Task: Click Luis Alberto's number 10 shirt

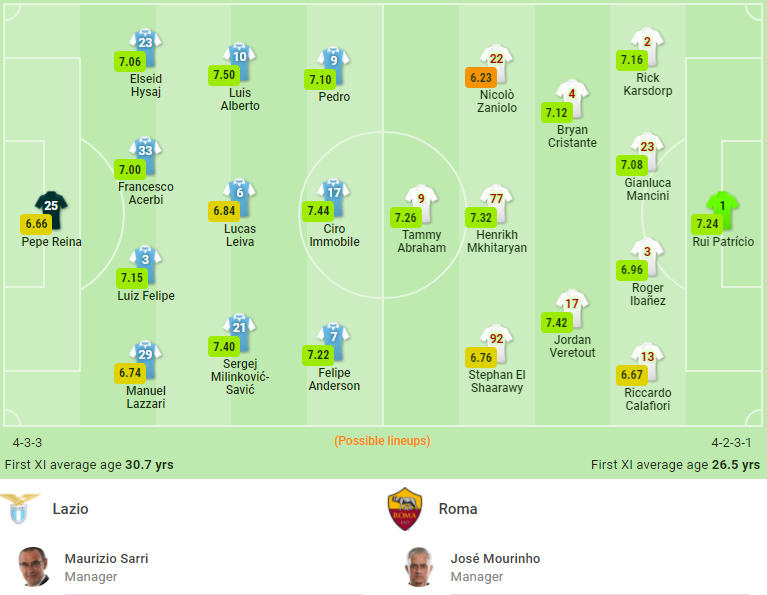Action: tap(240, 62)
